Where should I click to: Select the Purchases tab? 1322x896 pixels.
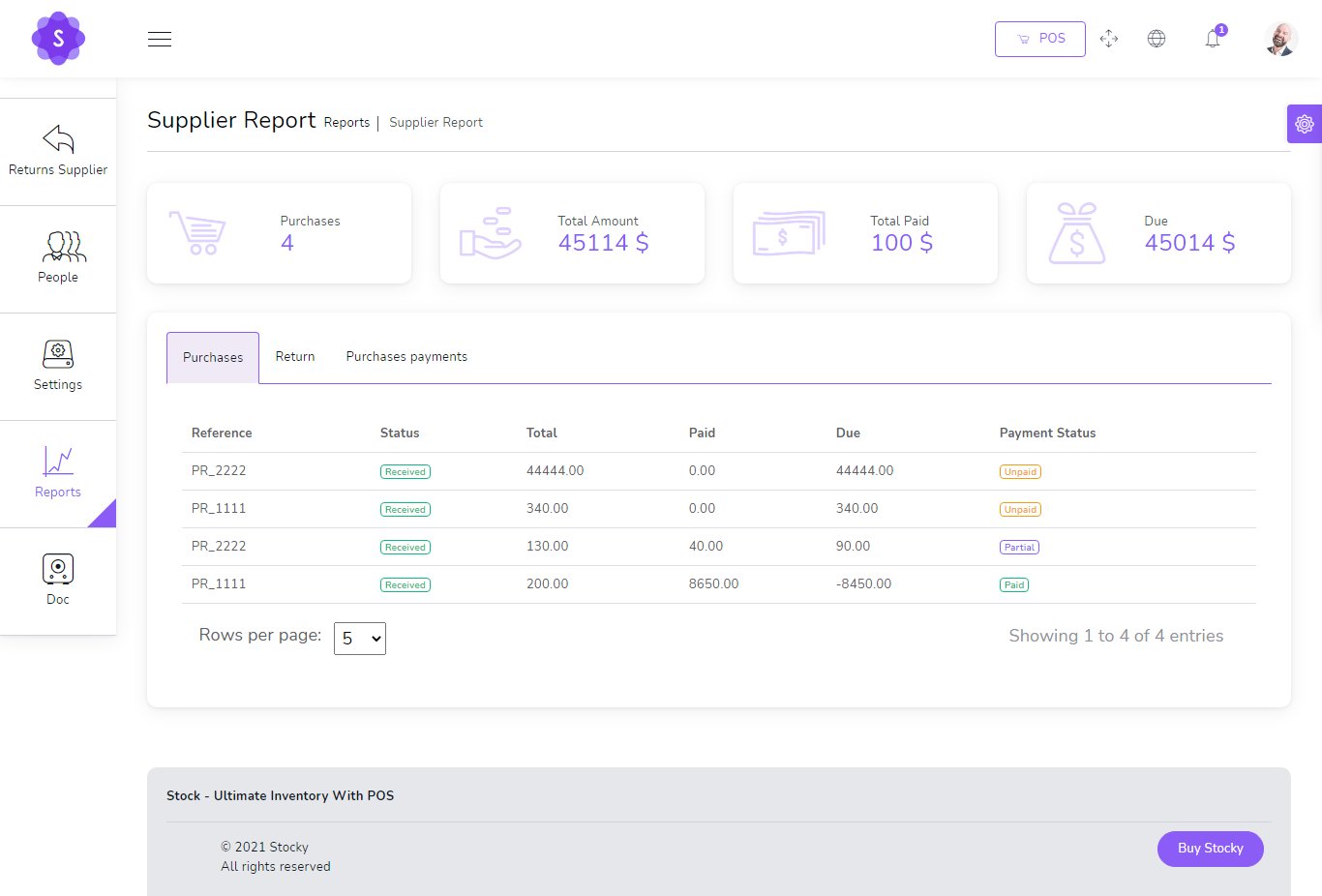point(213,358)
